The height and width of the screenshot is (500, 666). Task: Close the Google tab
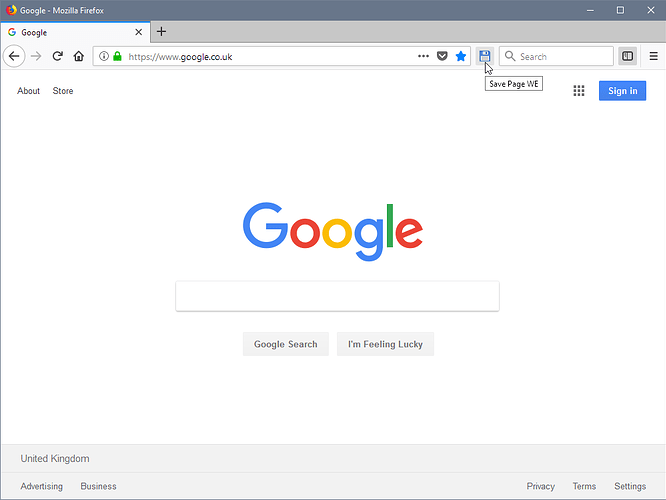tap(138, 32)
